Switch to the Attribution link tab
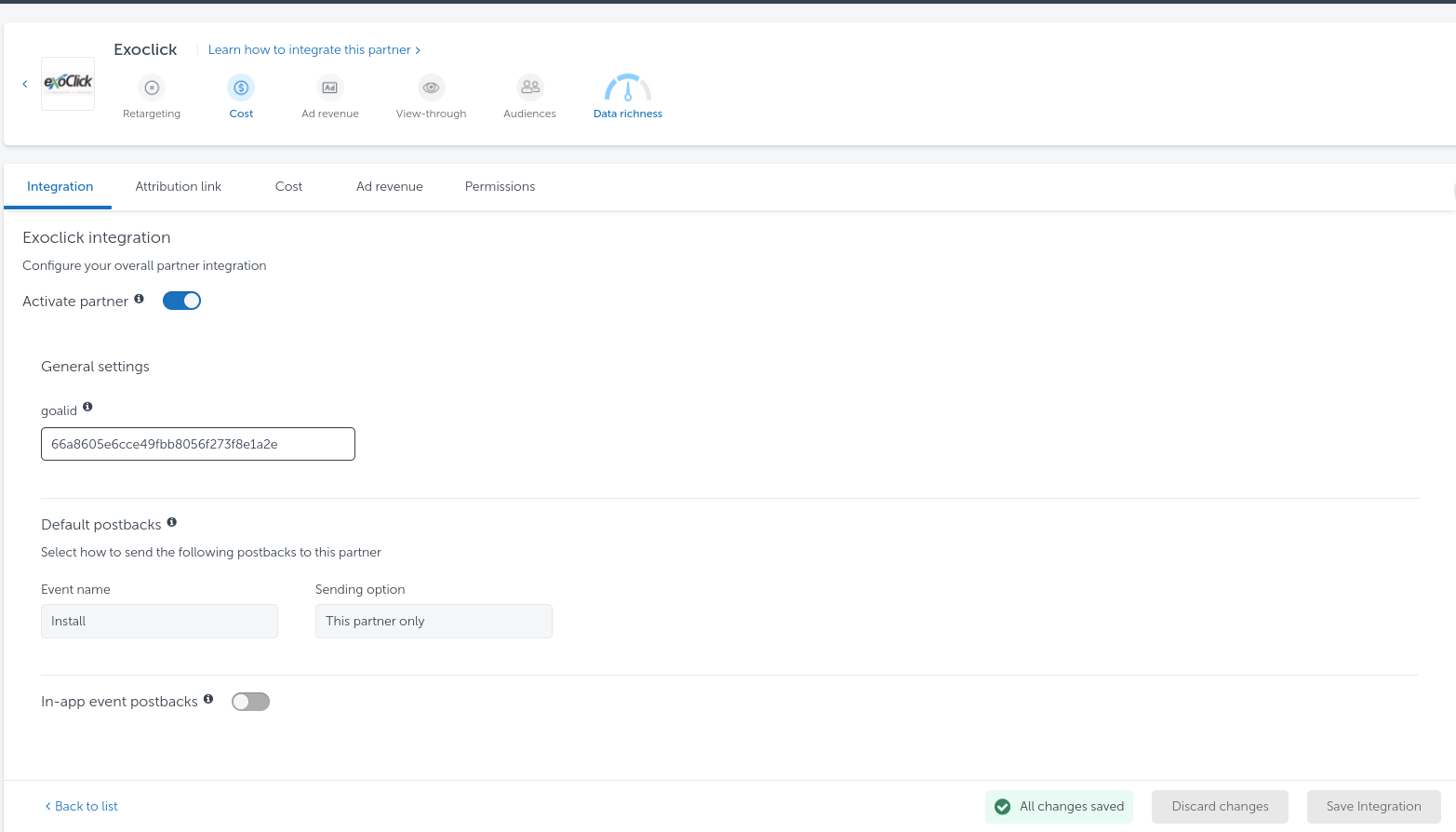This screenshot has height=832, width=1456. [179, 186]
